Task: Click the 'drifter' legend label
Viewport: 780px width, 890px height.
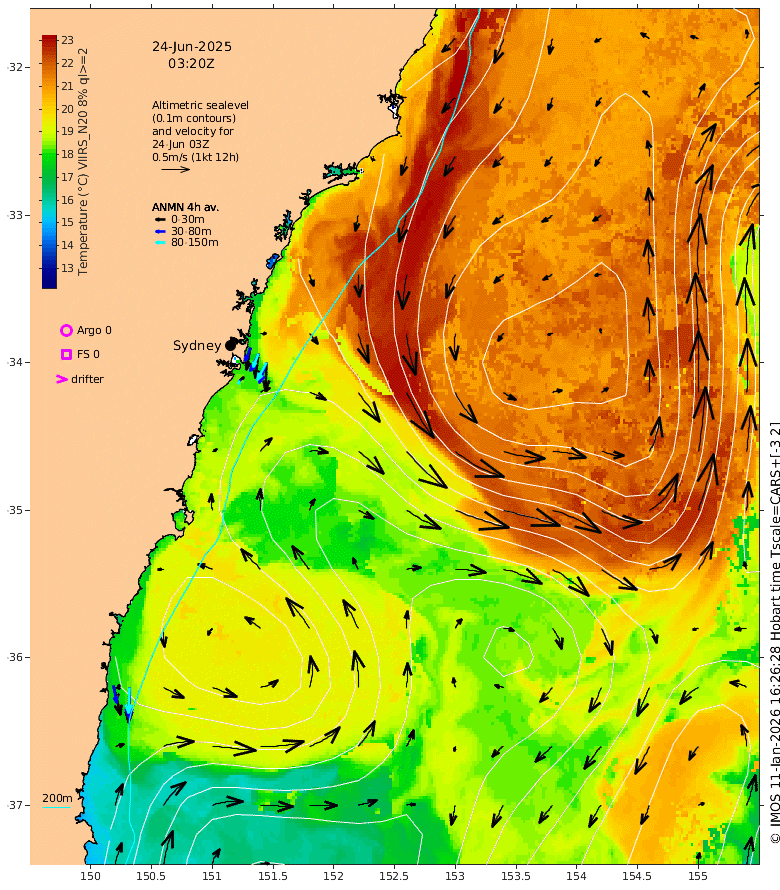Action: click(87, 379)
